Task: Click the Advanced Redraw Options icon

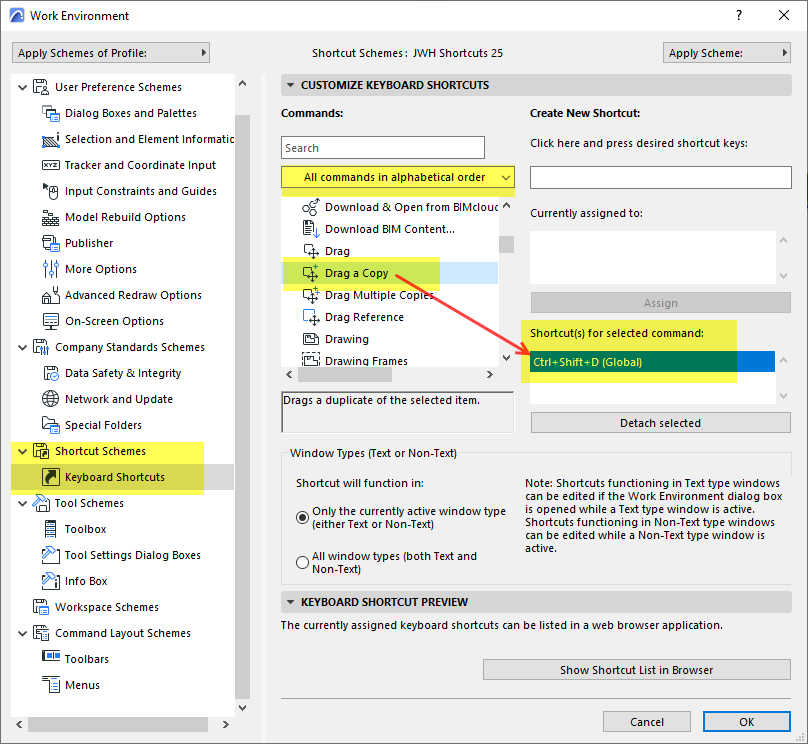Action: click(x=50, y=295)
